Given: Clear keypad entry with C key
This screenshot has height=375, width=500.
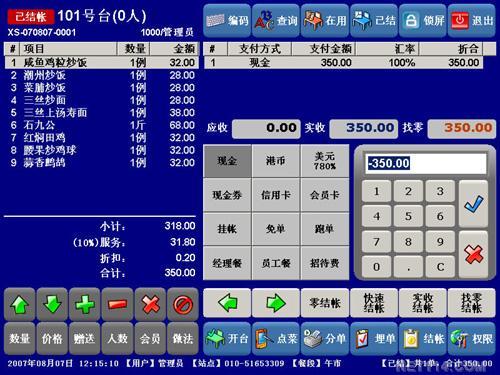Looking at the screenshot, I should (x=440, y=267).
